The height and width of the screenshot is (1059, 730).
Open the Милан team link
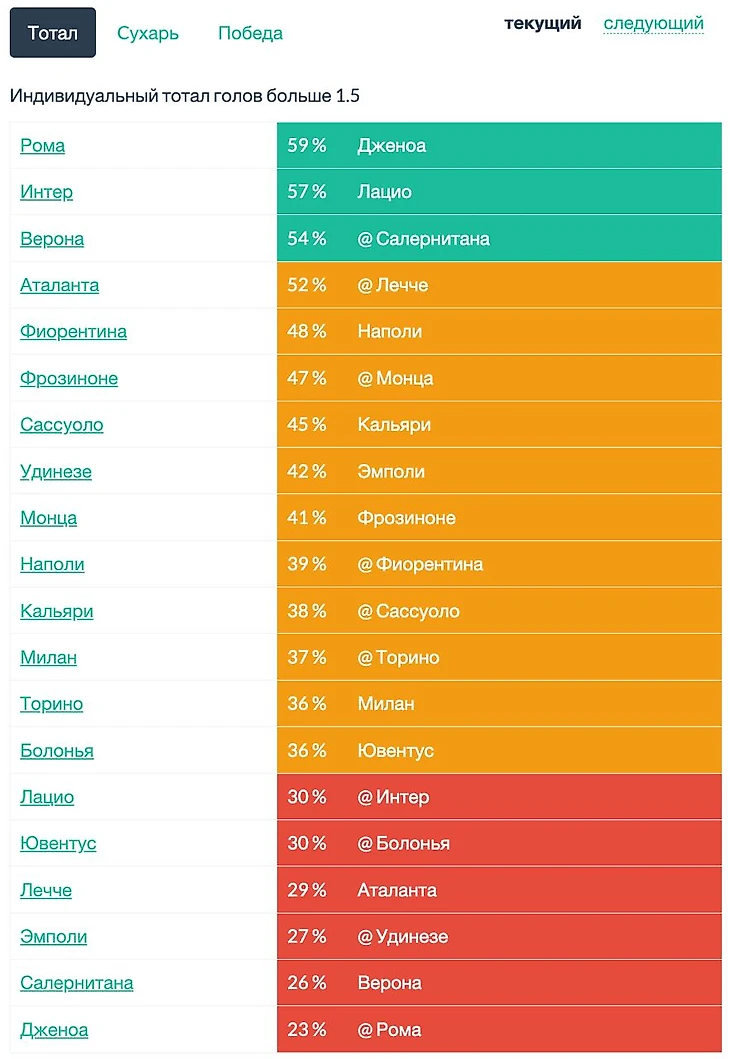point(49,657)
